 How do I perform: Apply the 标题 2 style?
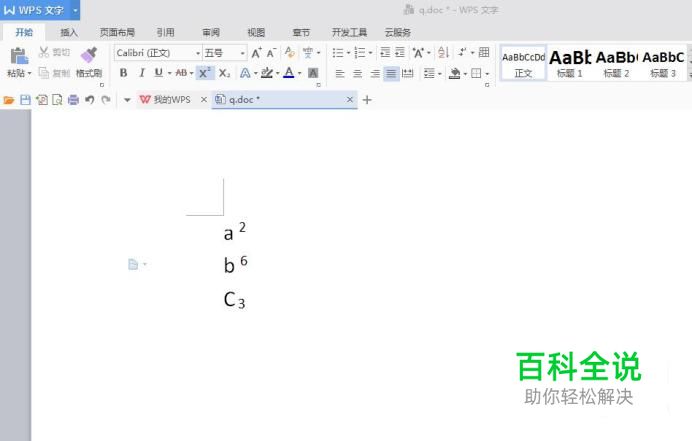coord(616,64)
